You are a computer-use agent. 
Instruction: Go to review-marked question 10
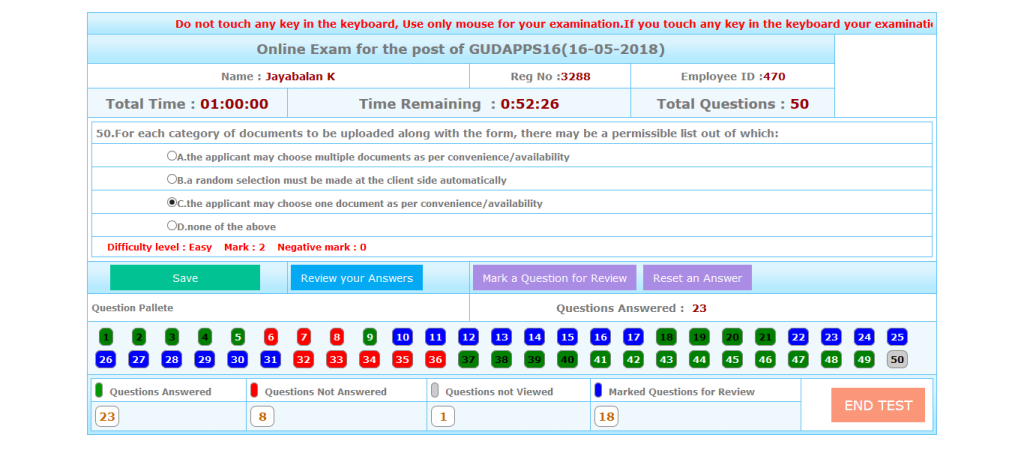[x=402, y=337]
